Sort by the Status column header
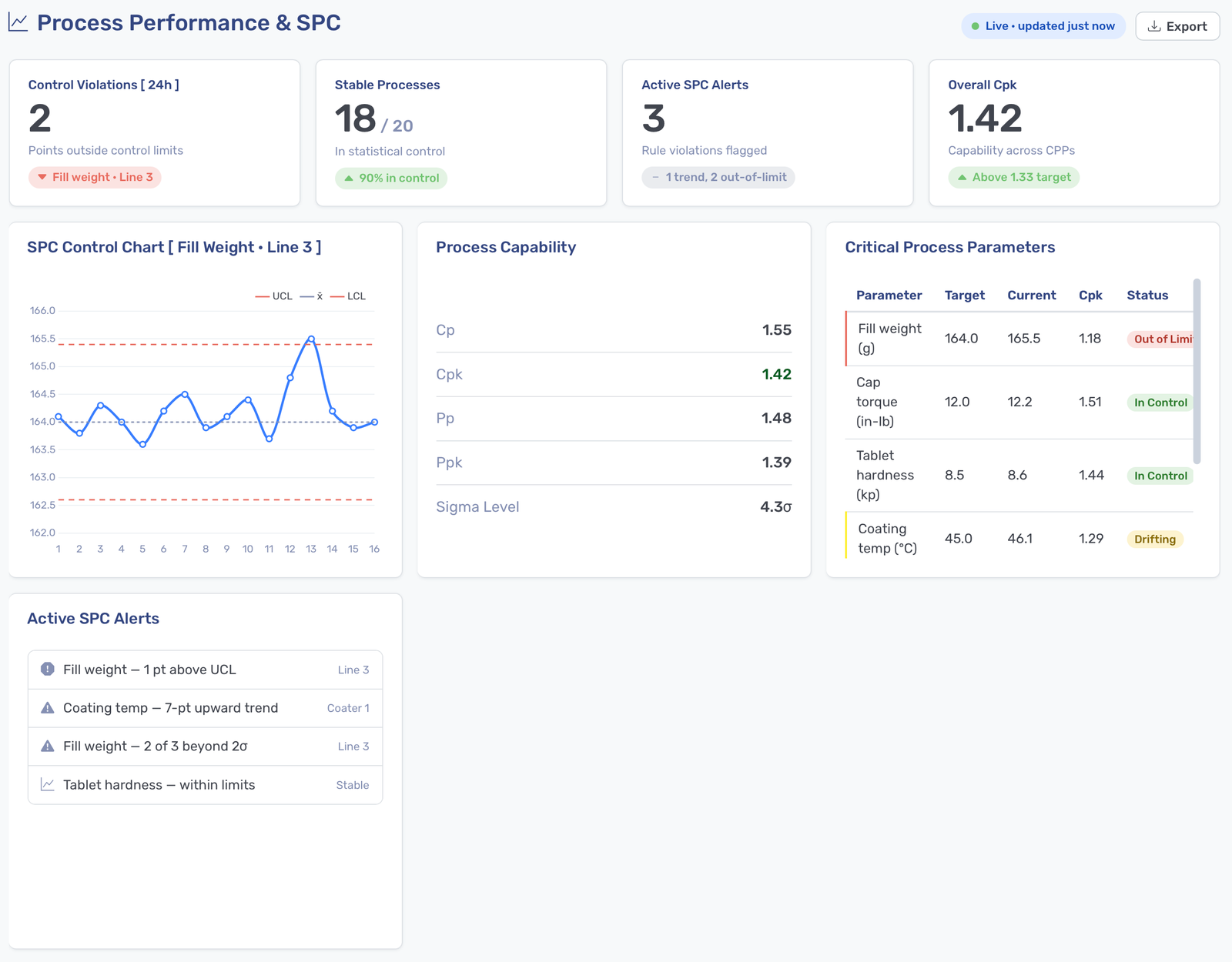Screen dimensions: 1232x962 coord(1147,296)
